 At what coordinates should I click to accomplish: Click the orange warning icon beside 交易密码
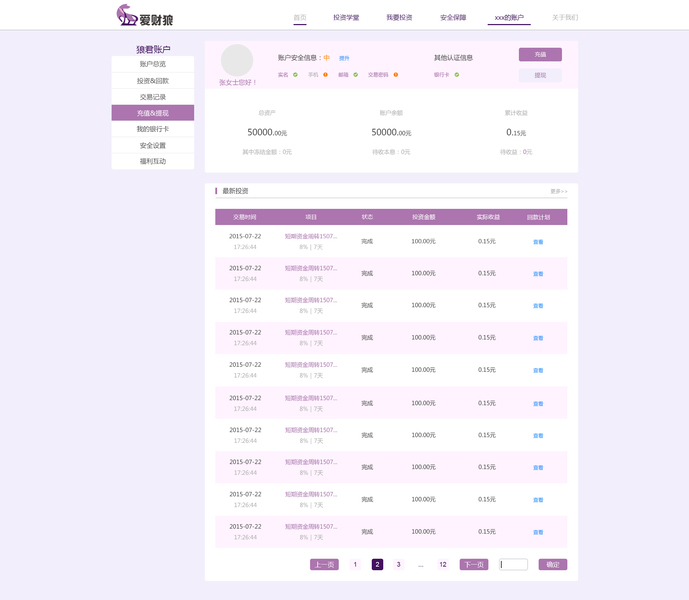click(x=396, y=75)
